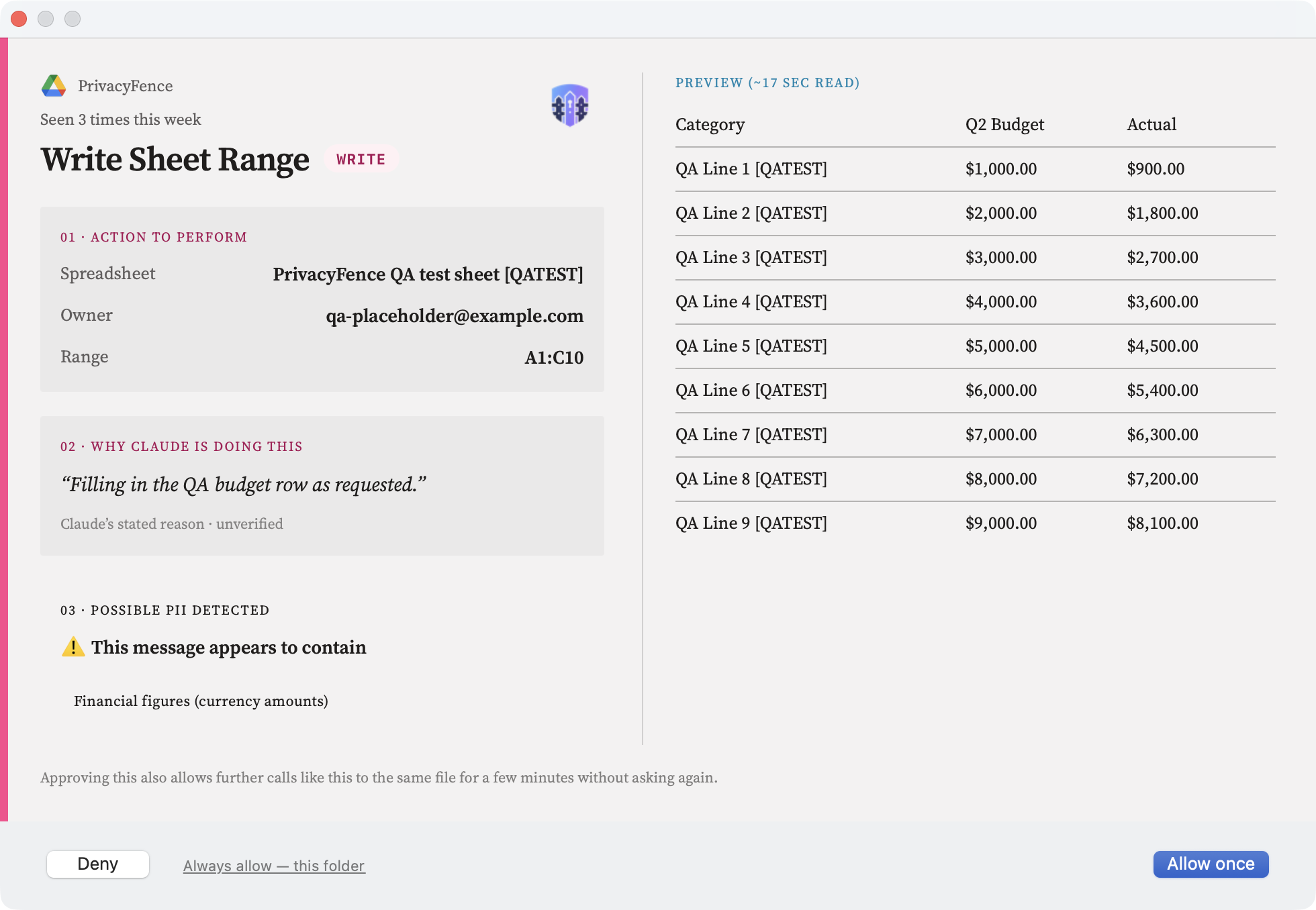This screenshot has height=910, width=1316.
Task: Click the 'Owner' field label
Action: pyautogui.click(x=87, y=315)
